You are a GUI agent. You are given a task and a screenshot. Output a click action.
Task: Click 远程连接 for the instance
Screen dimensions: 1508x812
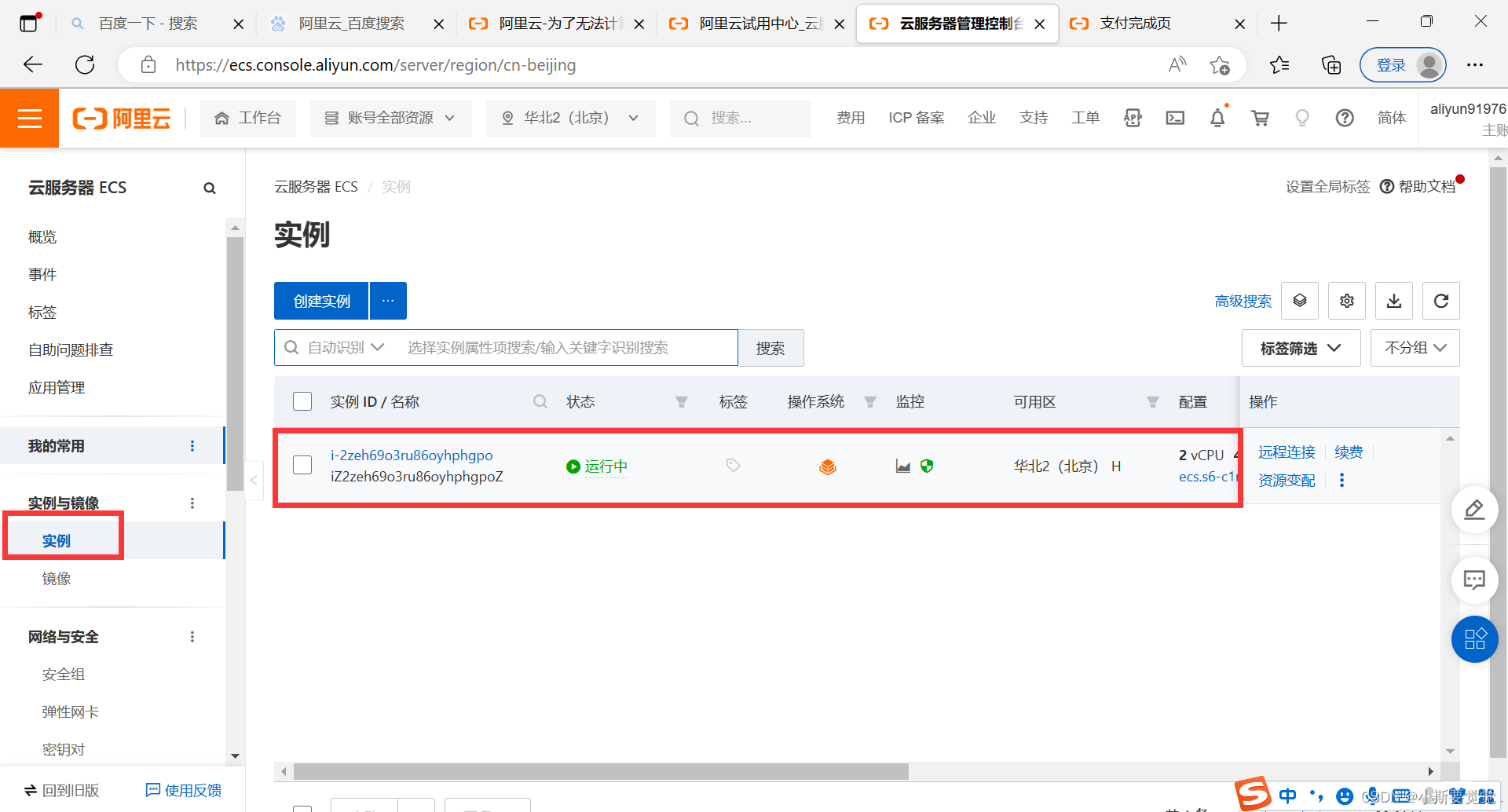(x=1287, y=452)
